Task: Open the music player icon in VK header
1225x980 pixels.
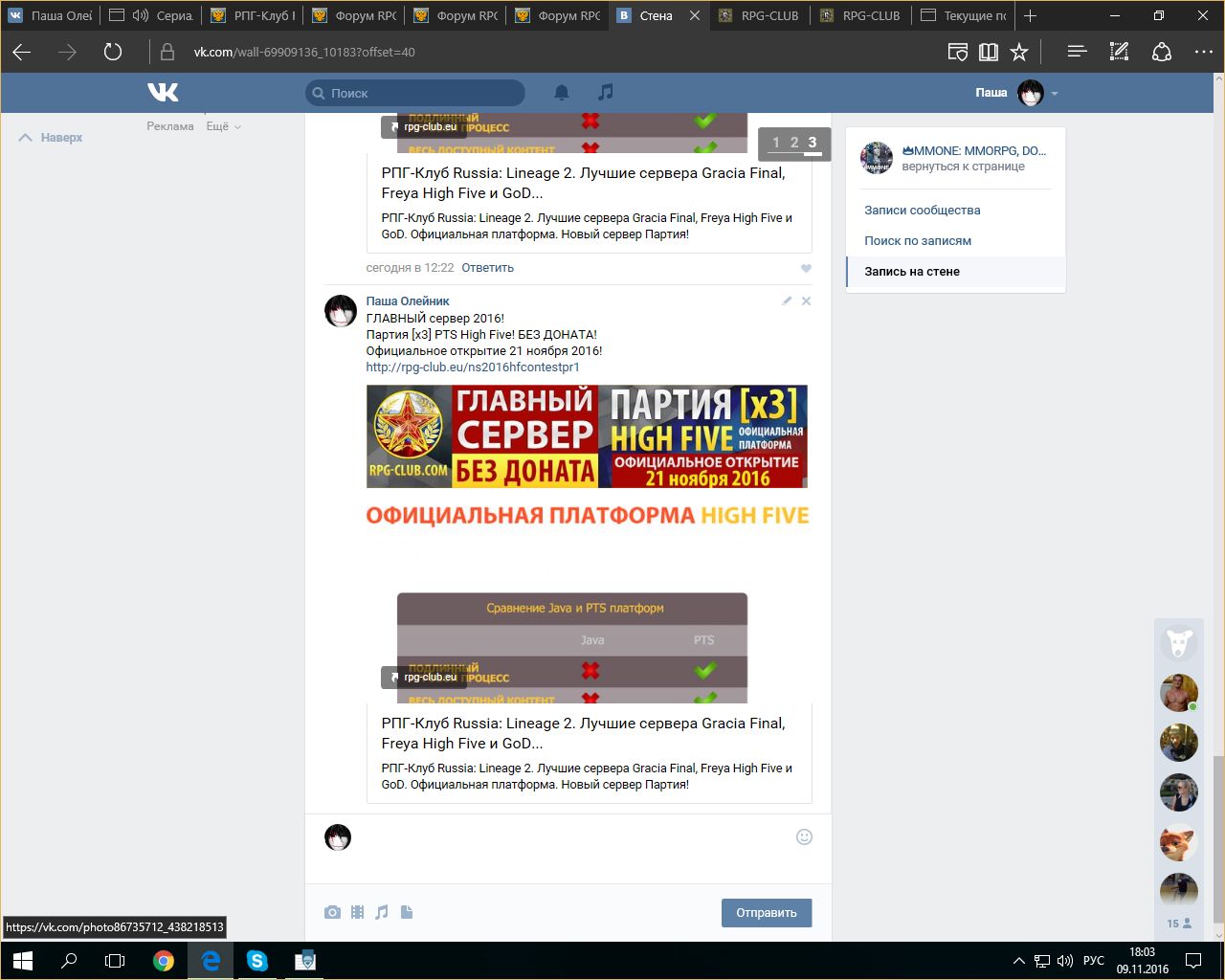Action: click(x=605, y=92)
